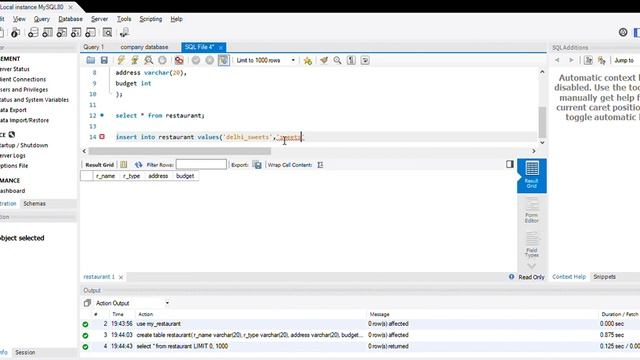Viewport: 640px width, 360px height.
Task: Open Help menu
Action: [x=176, y=19]
